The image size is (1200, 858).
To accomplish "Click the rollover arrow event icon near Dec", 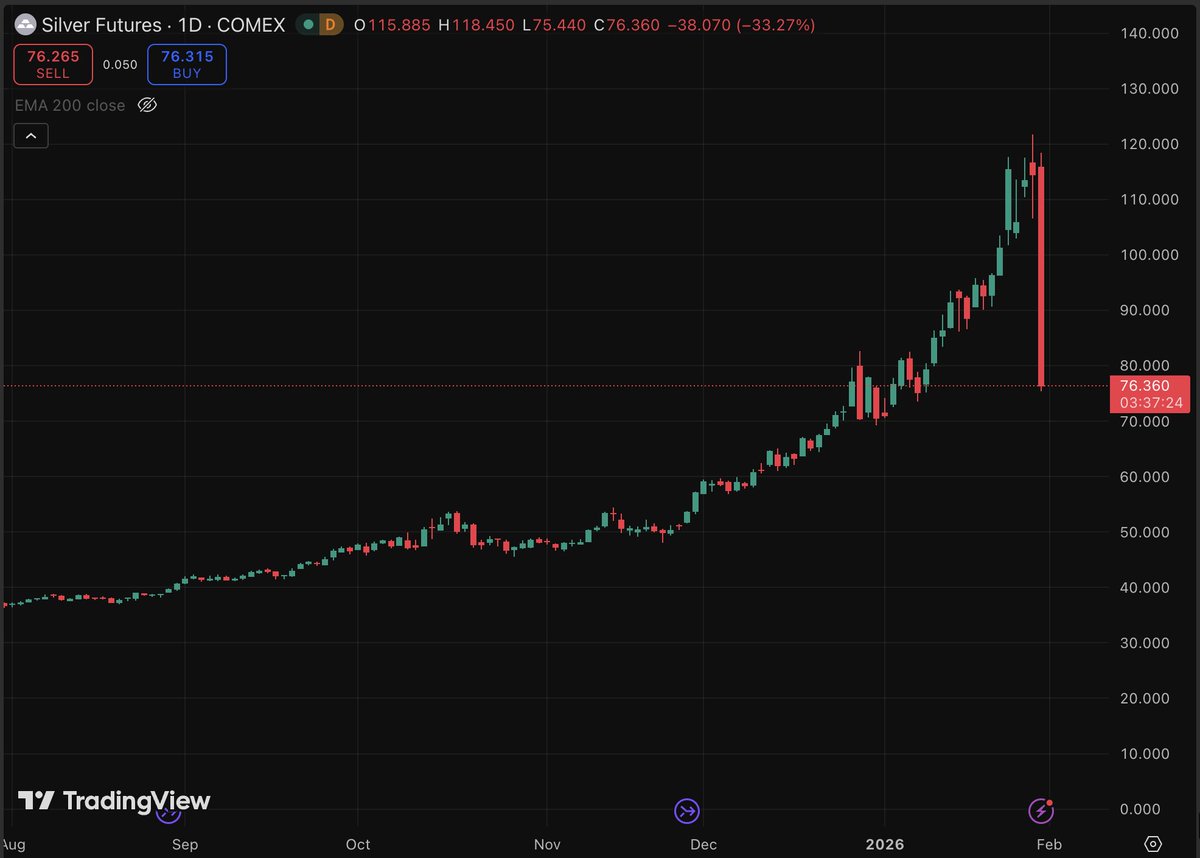I will [x=687, y=810].
